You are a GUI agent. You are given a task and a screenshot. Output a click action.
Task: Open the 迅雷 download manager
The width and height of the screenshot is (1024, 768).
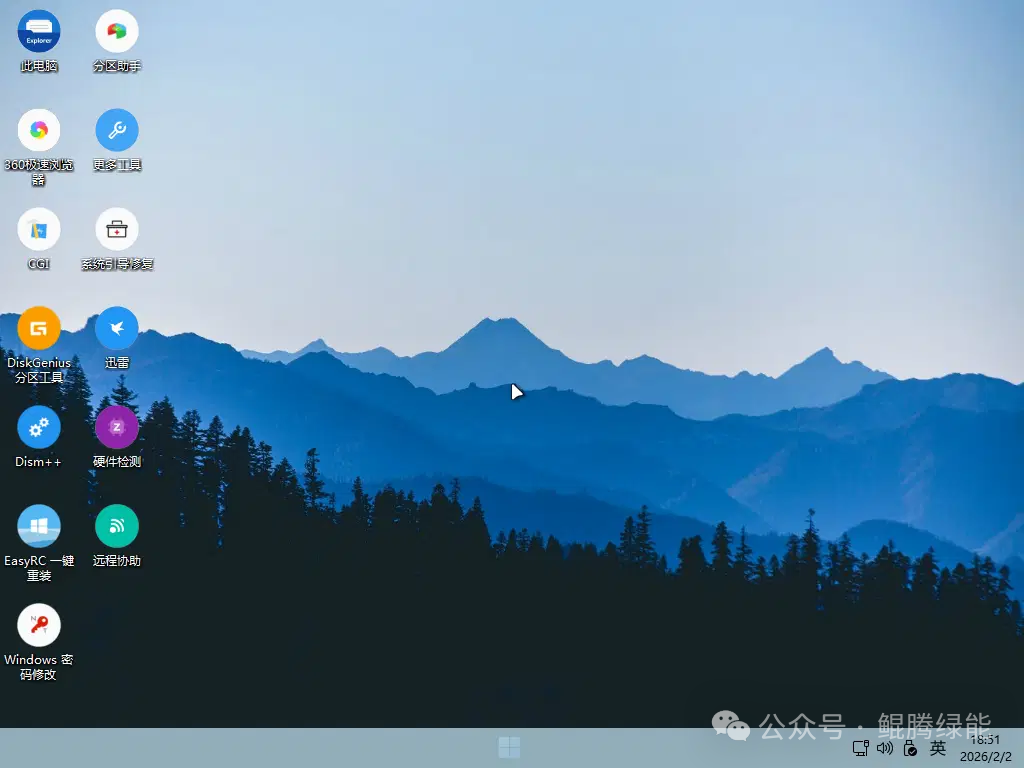(x=116, y=328)
